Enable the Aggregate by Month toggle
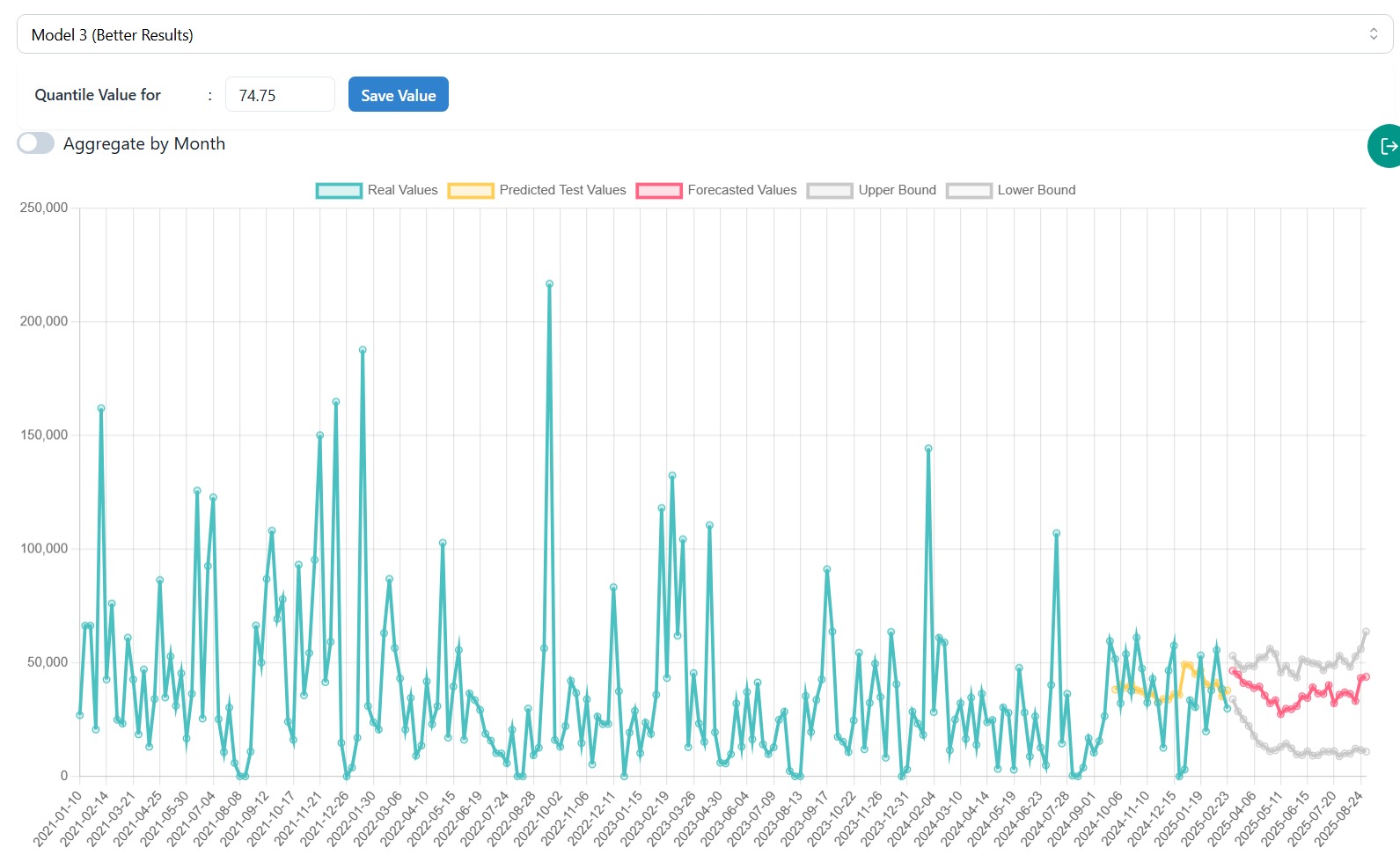 36,143
